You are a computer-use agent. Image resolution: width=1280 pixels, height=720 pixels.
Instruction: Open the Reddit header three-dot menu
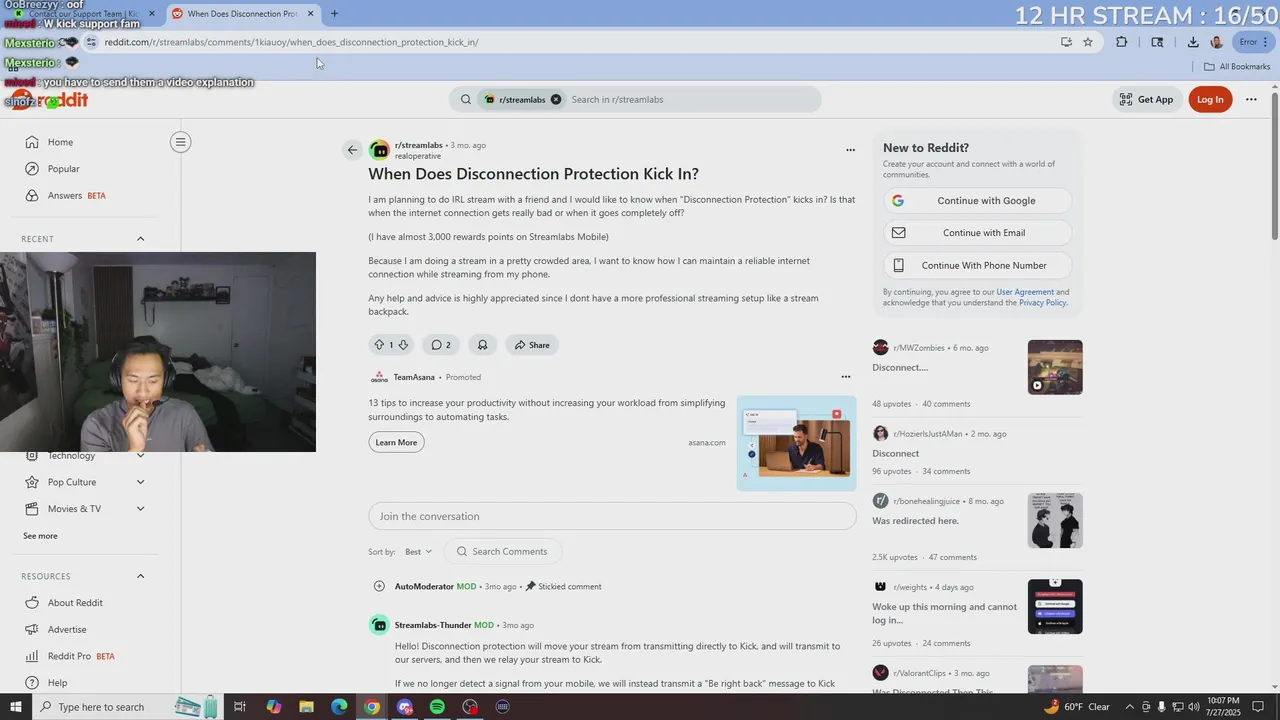1251,99
